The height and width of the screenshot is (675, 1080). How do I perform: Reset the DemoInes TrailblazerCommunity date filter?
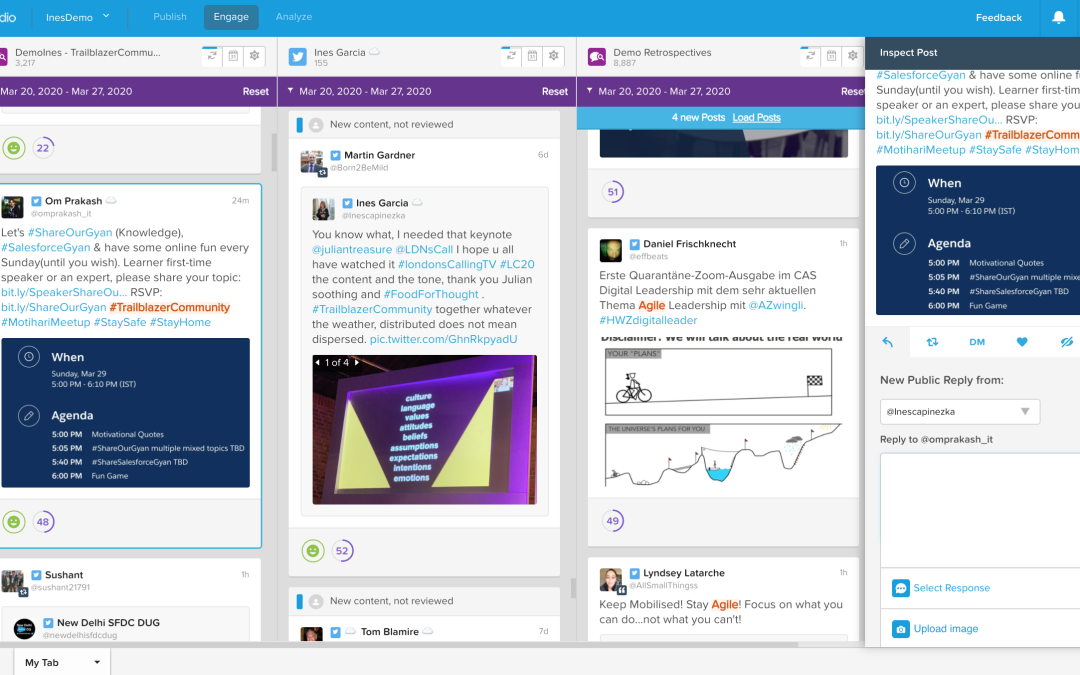click(x=256, y=91)
